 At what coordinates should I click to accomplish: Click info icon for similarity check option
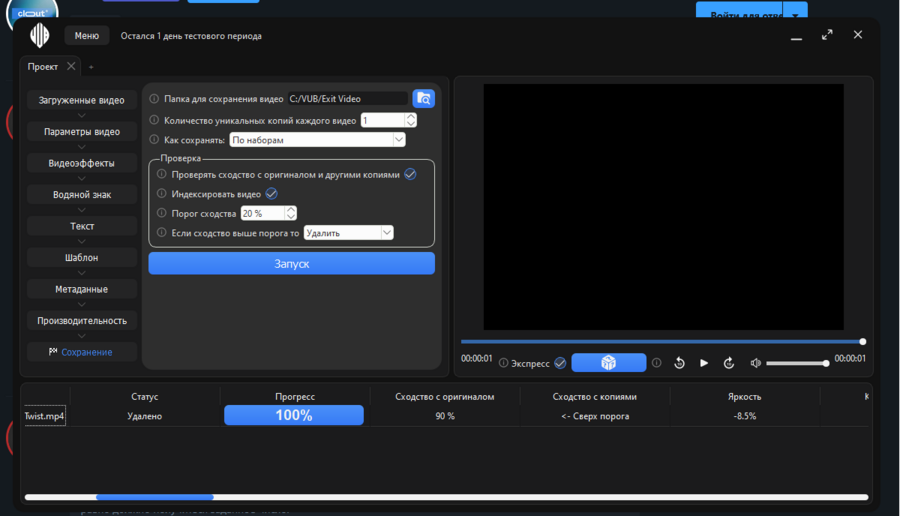coord(162,174)
